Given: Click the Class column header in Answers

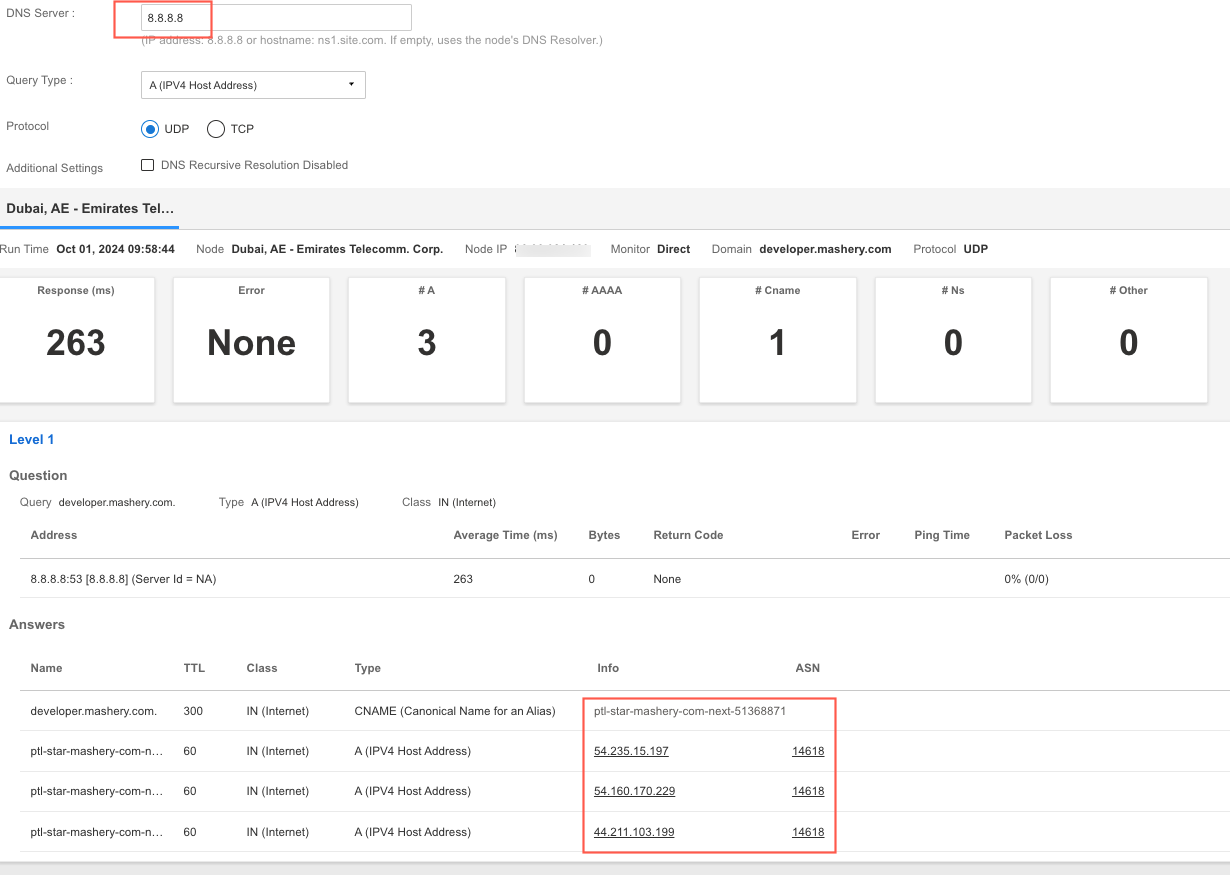Looking at the screenshot, I should point(262,668).
